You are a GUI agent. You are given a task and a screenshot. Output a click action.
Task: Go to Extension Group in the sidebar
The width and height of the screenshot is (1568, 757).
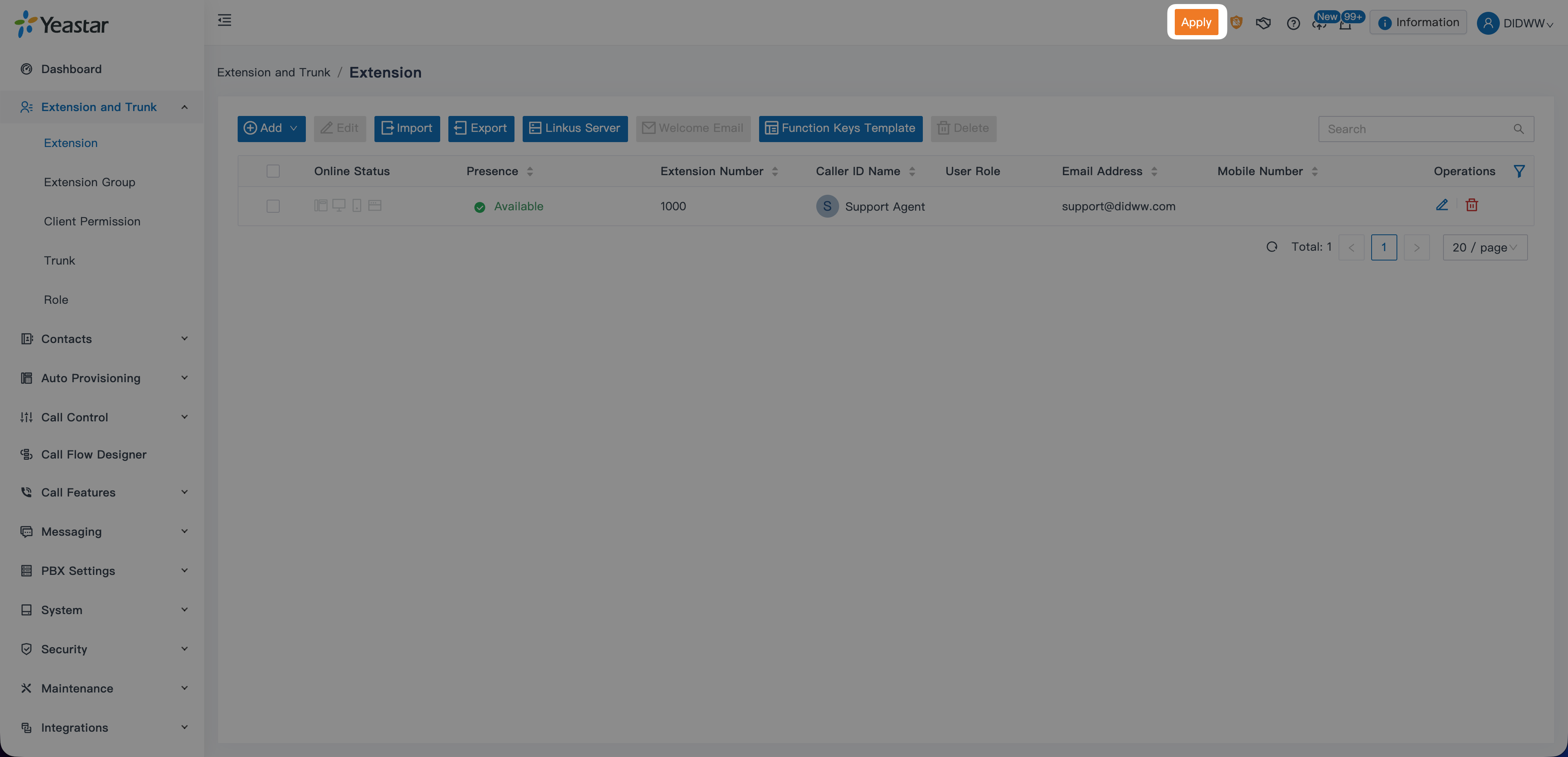(x=89, y=182)
